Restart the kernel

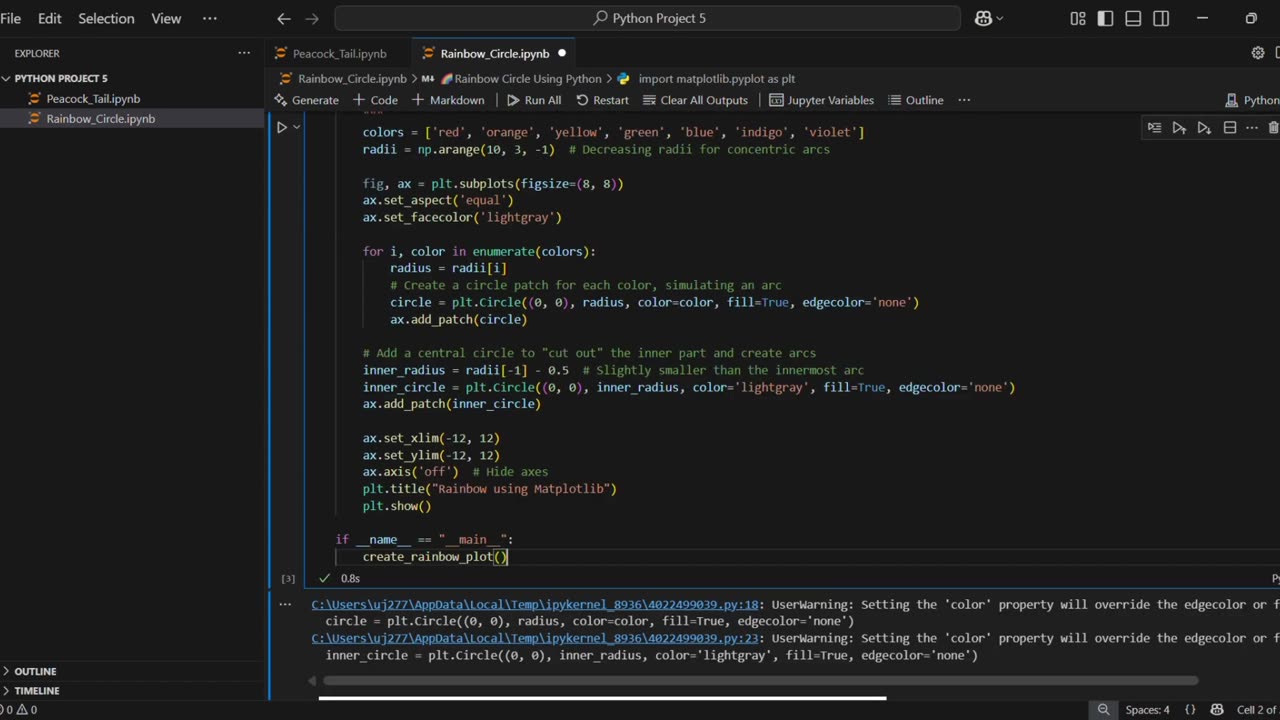[x=602, y=100]
